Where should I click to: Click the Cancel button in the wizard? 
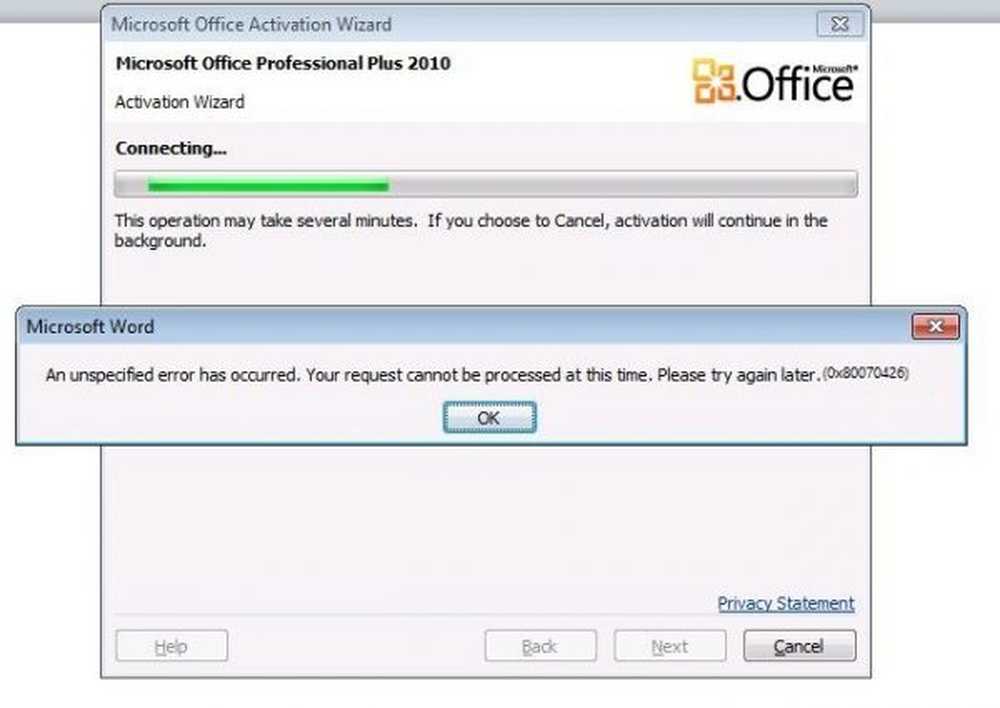click(x=800, y=646)
